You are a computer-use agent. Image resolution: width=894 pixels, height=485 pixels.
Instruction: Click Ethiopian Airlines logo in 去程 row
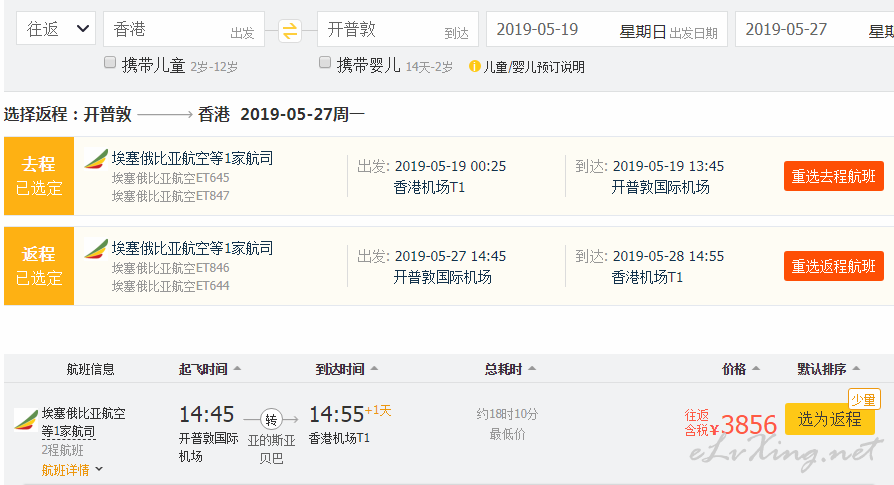[x=96, y=159]
